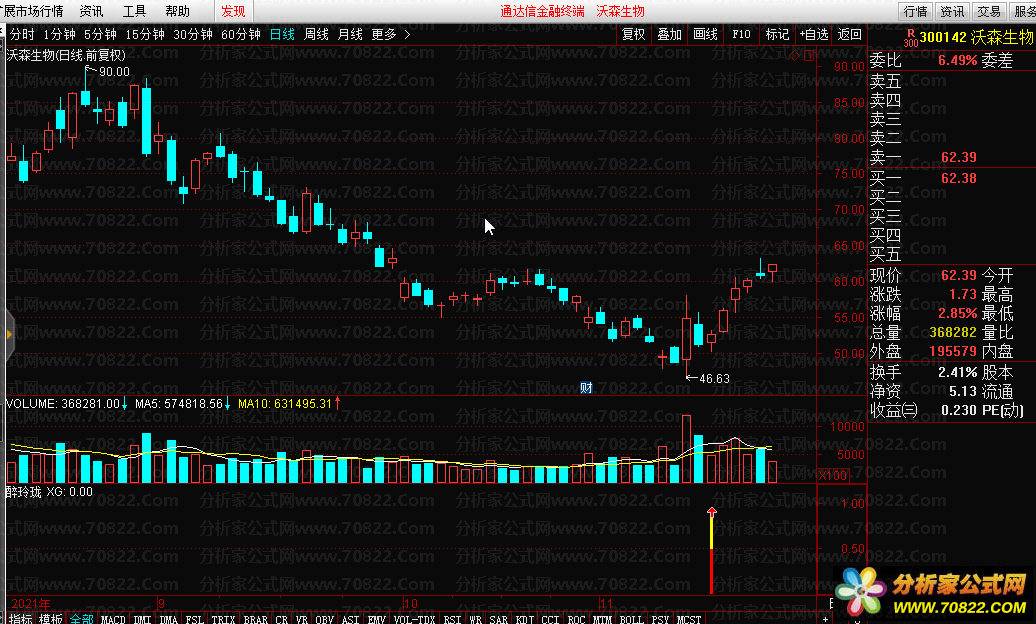Switch to 15分钟 period

[145, 34]
